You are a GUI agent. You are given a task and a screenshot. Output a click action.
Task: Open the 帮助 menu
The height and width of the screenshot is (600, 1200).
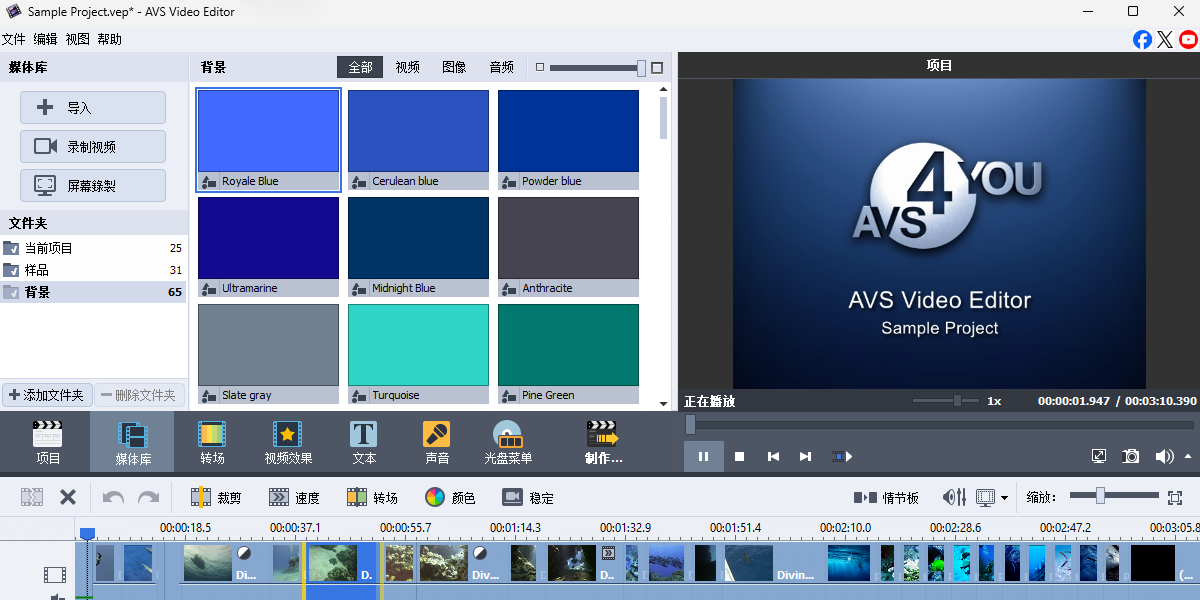[109, 39]
